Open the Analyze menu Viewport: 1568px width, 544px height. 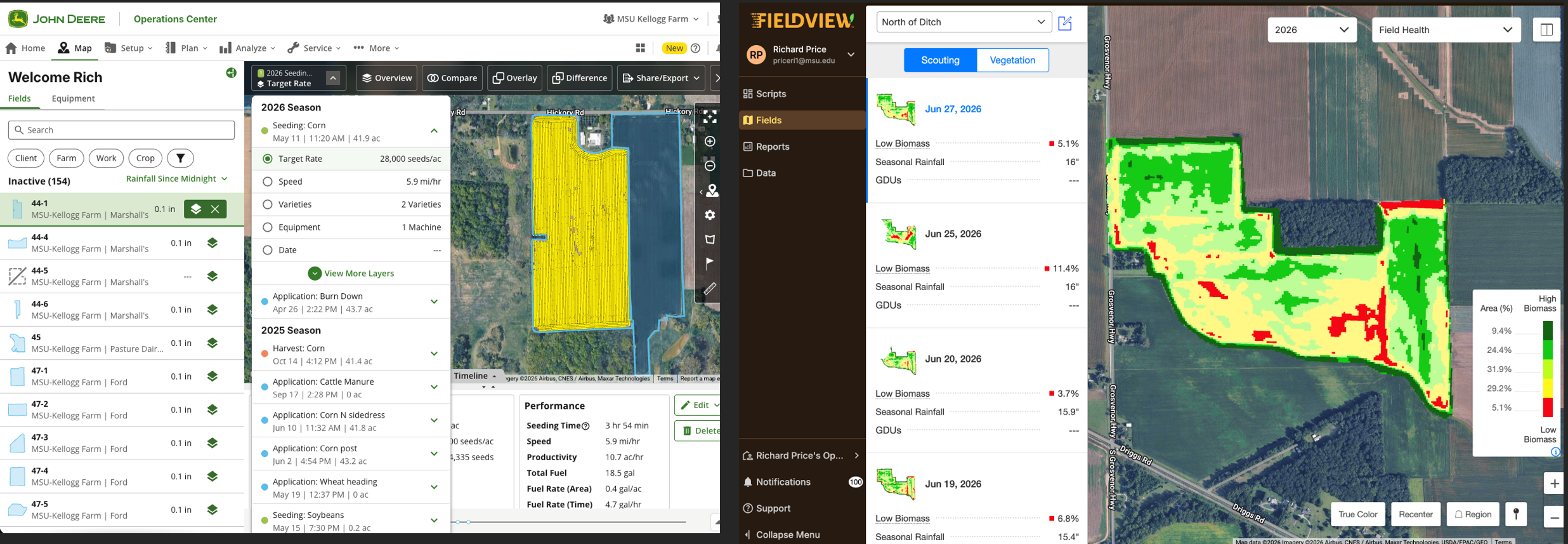247,48
